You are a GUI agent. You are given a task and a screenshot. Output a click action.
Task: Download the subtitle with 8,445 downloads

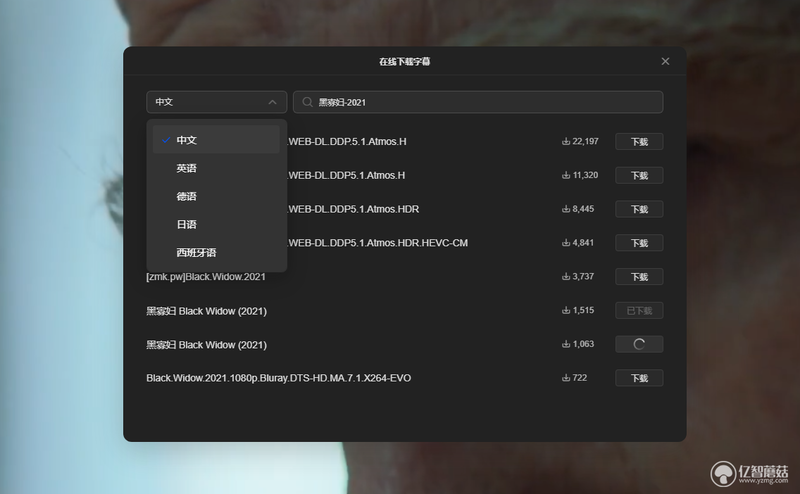(639, 209)
